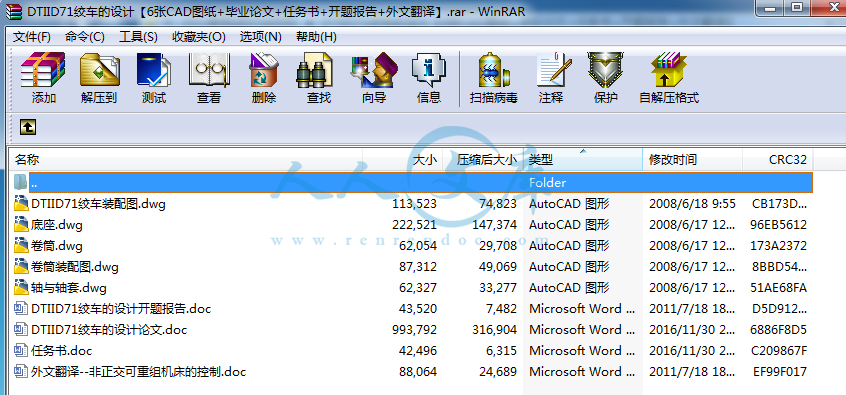
Task: Open the 收藏夹(O) menu
Action: pyautogui.click(x=199, y=37)
